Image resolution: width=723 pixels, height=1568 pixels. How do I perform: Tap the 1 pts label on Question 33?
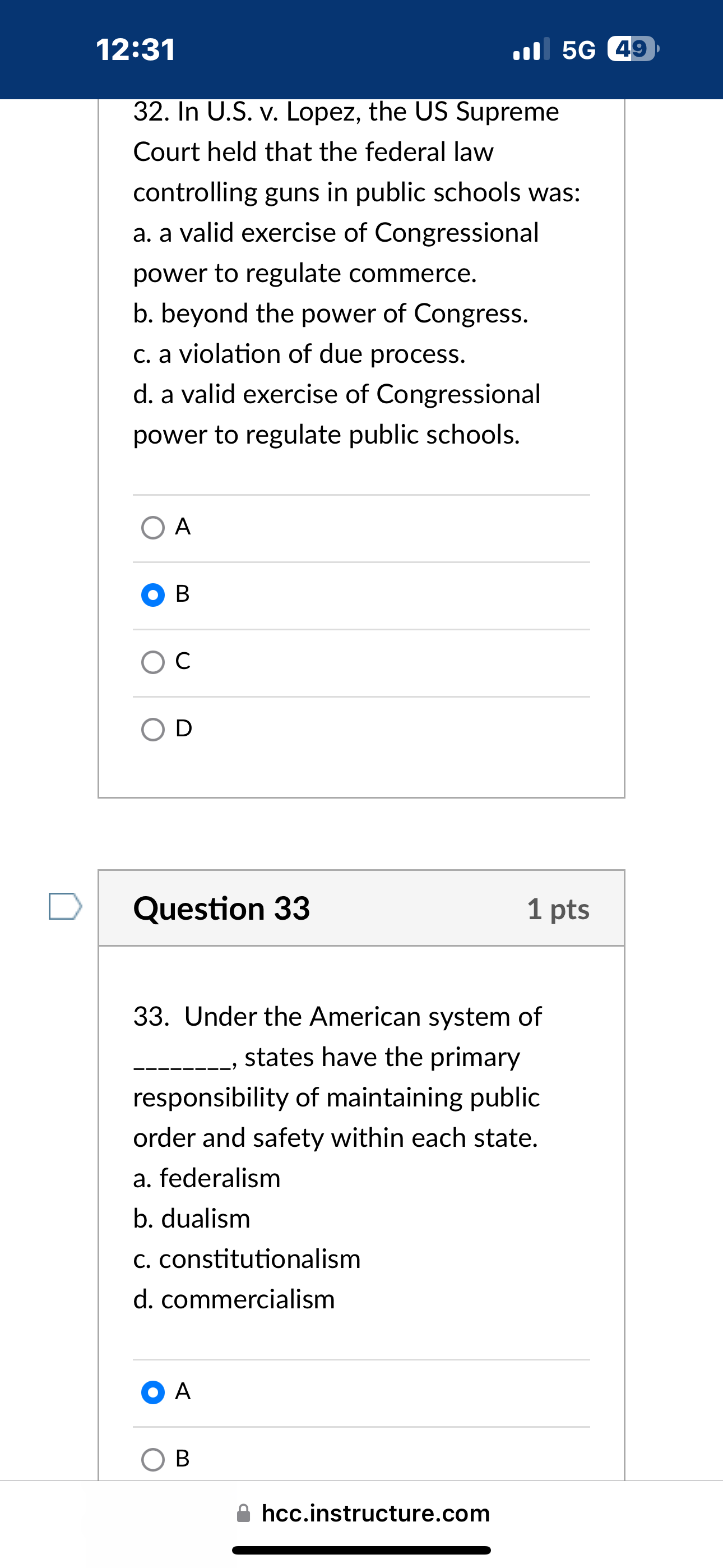(559, 909)
